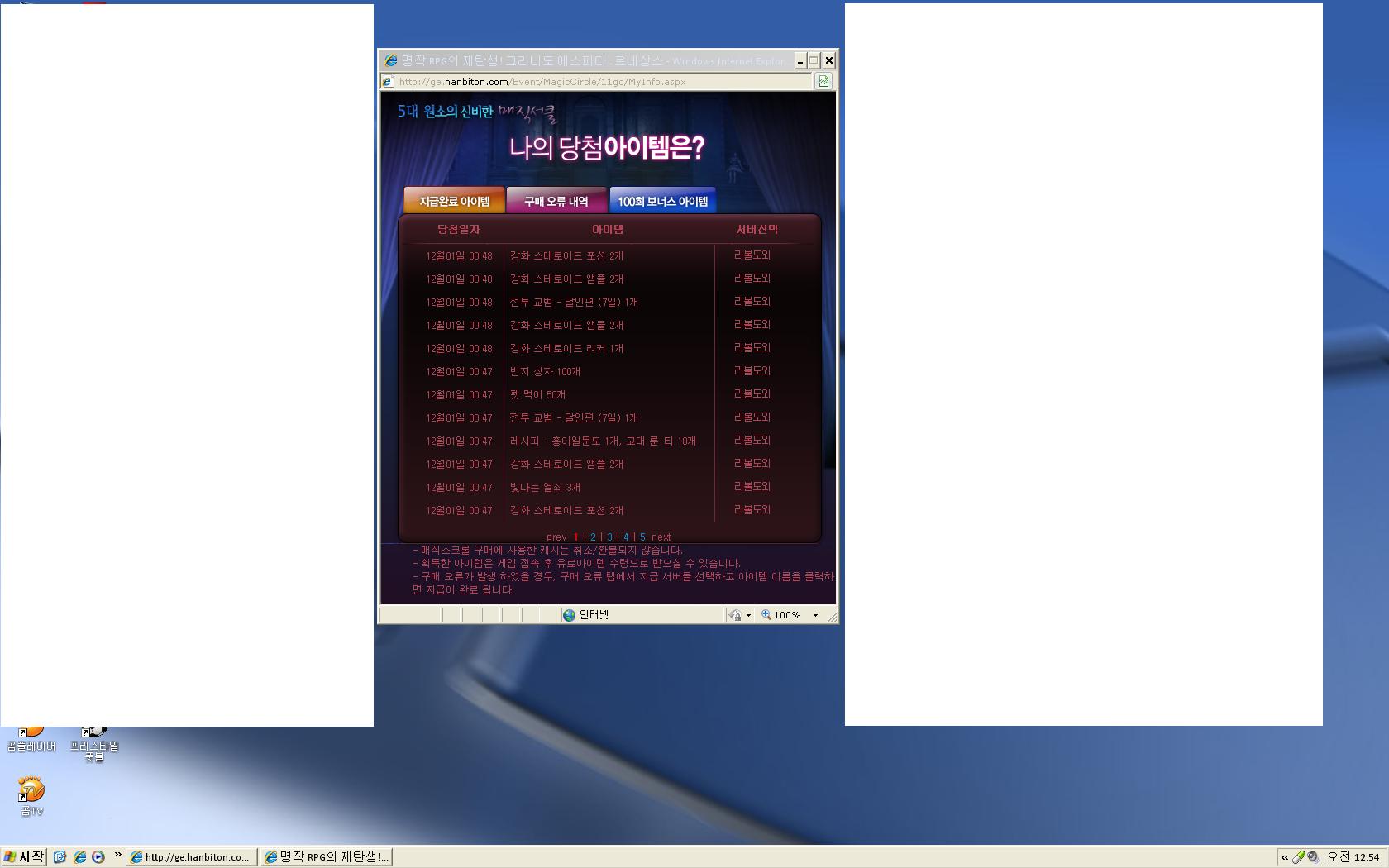Go to page 5 of results

click(642, 537)
